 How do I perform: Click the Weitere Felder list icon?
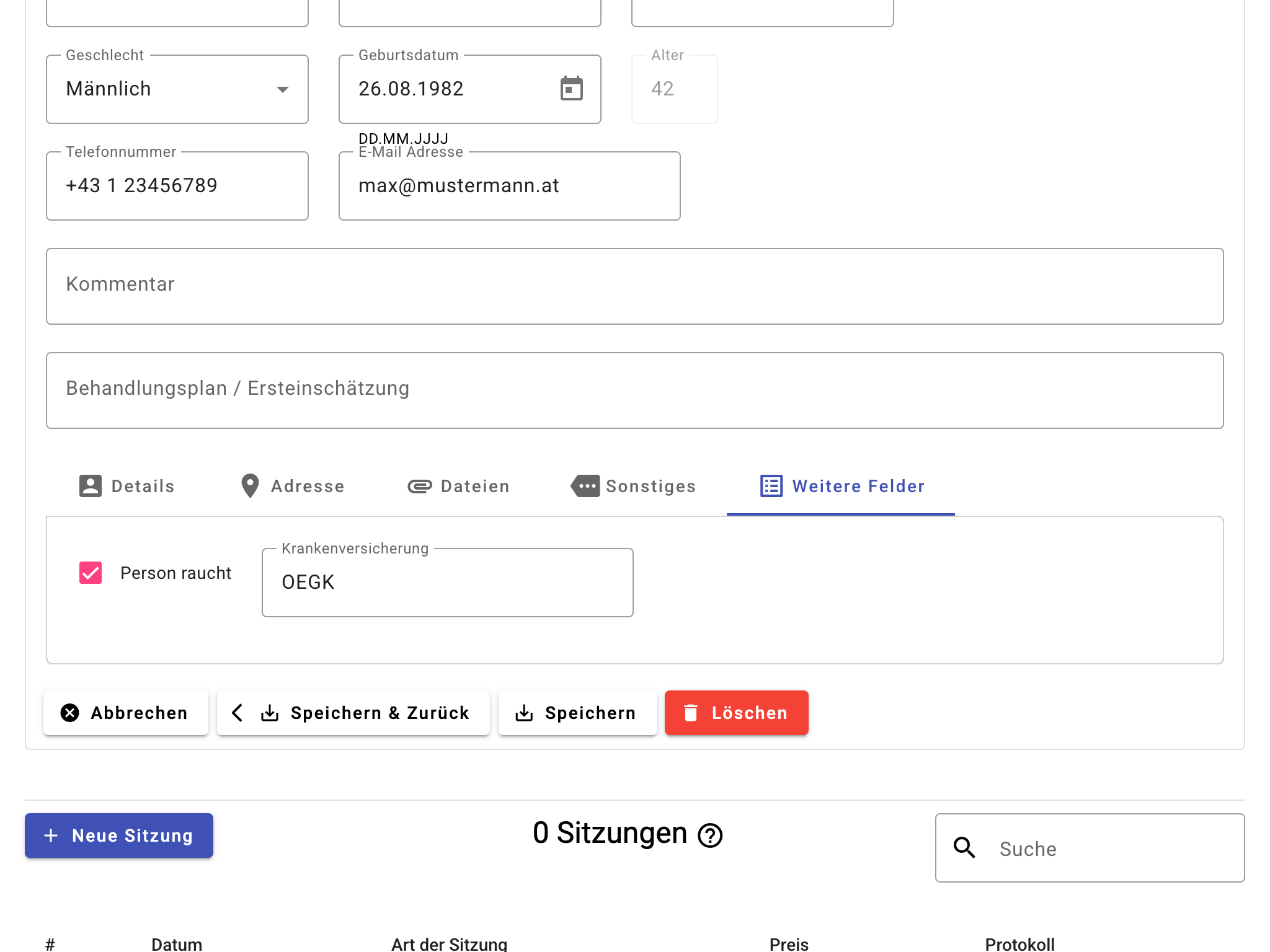tap(771, 486)
